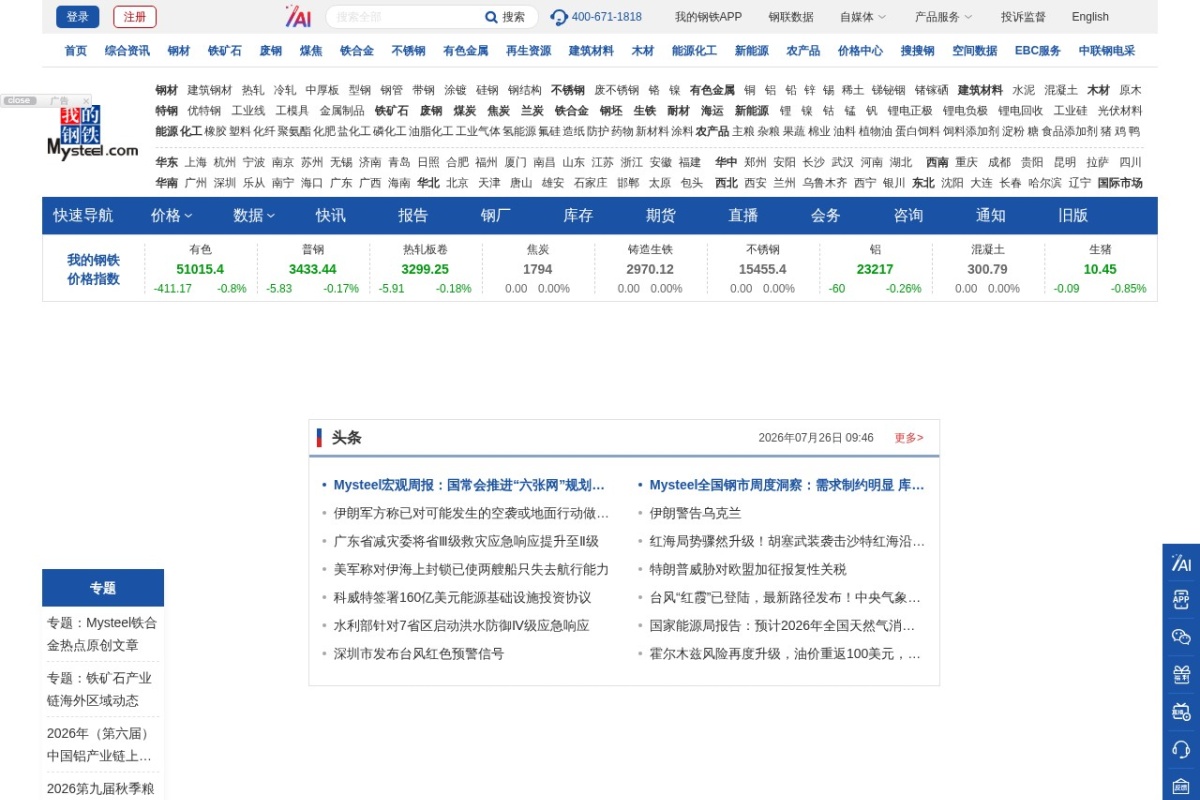
Task: Open the Mysteel.com site logo
Action: 92,132
